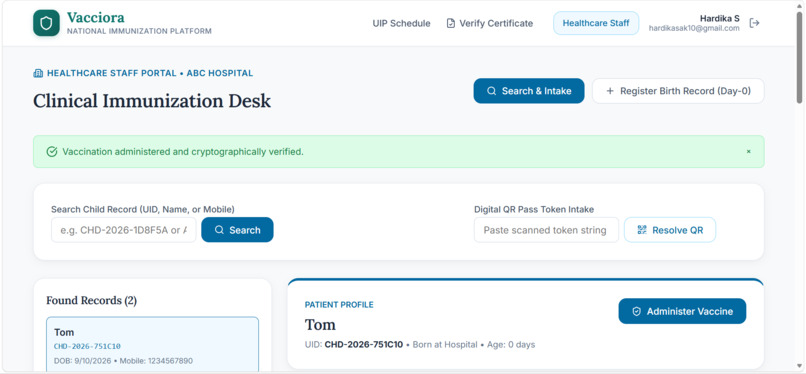
Task: Click the green check icon in banner
Action: (51, 152)
